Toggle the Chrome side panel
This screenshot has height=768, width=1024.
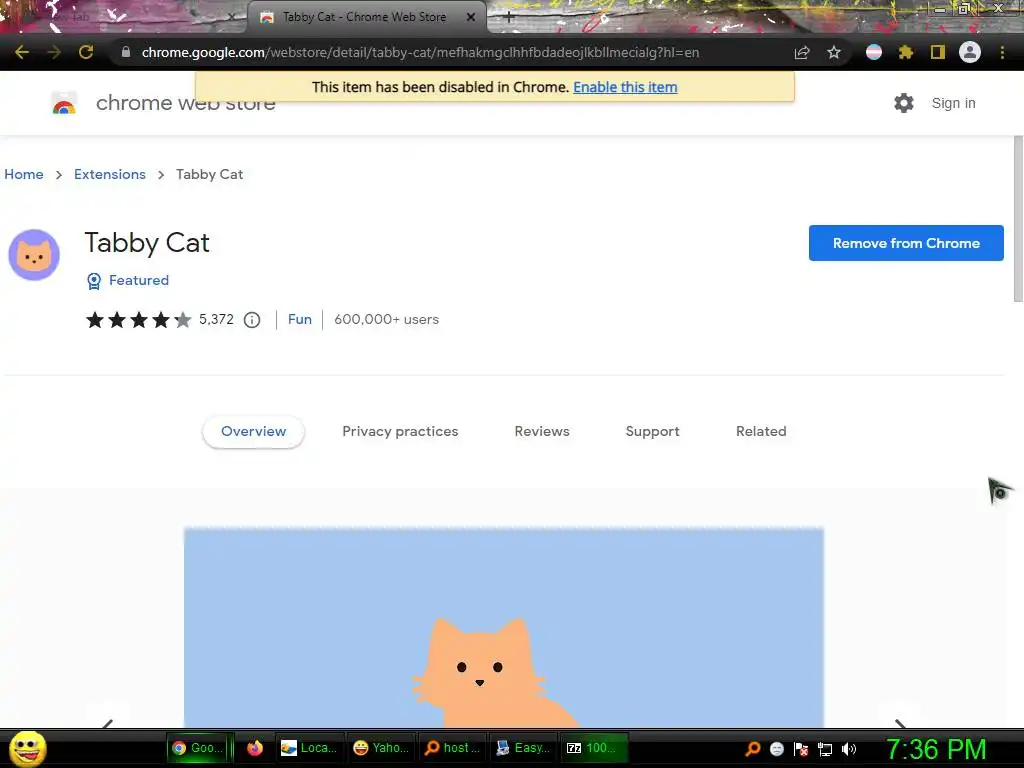coord(938,52)
